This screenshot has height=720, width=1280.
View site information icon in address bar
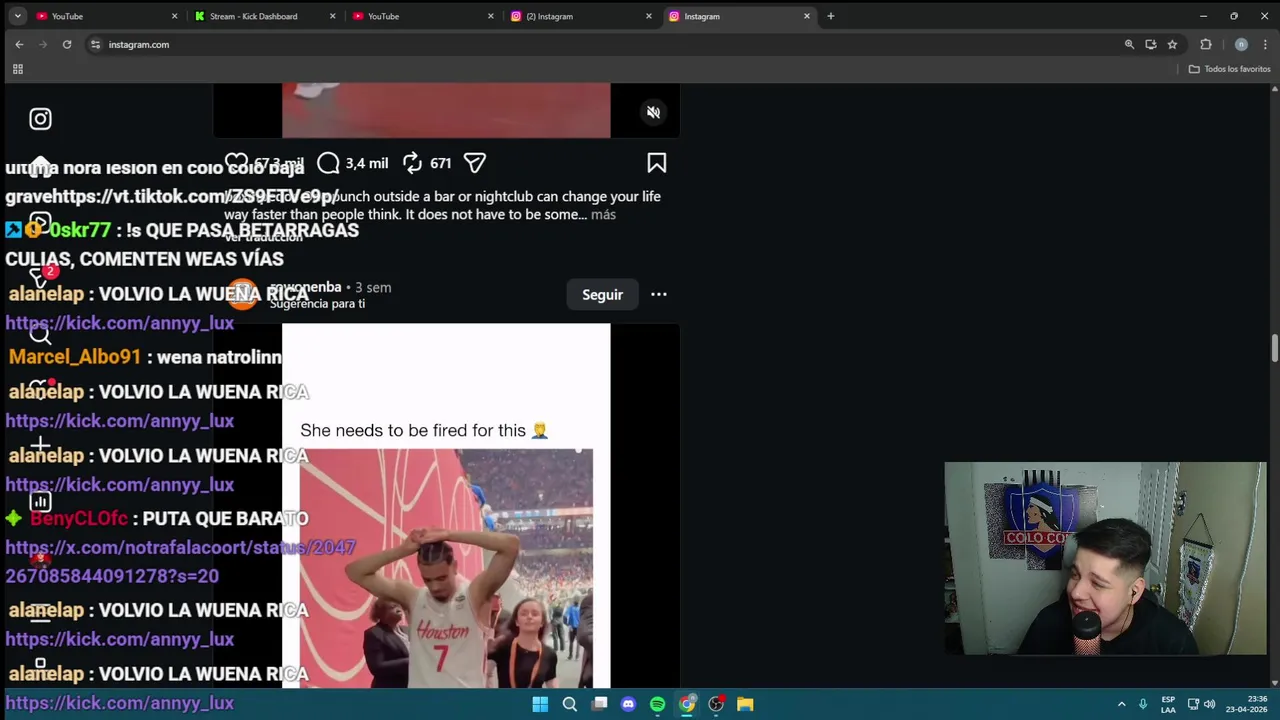(95, 44)
